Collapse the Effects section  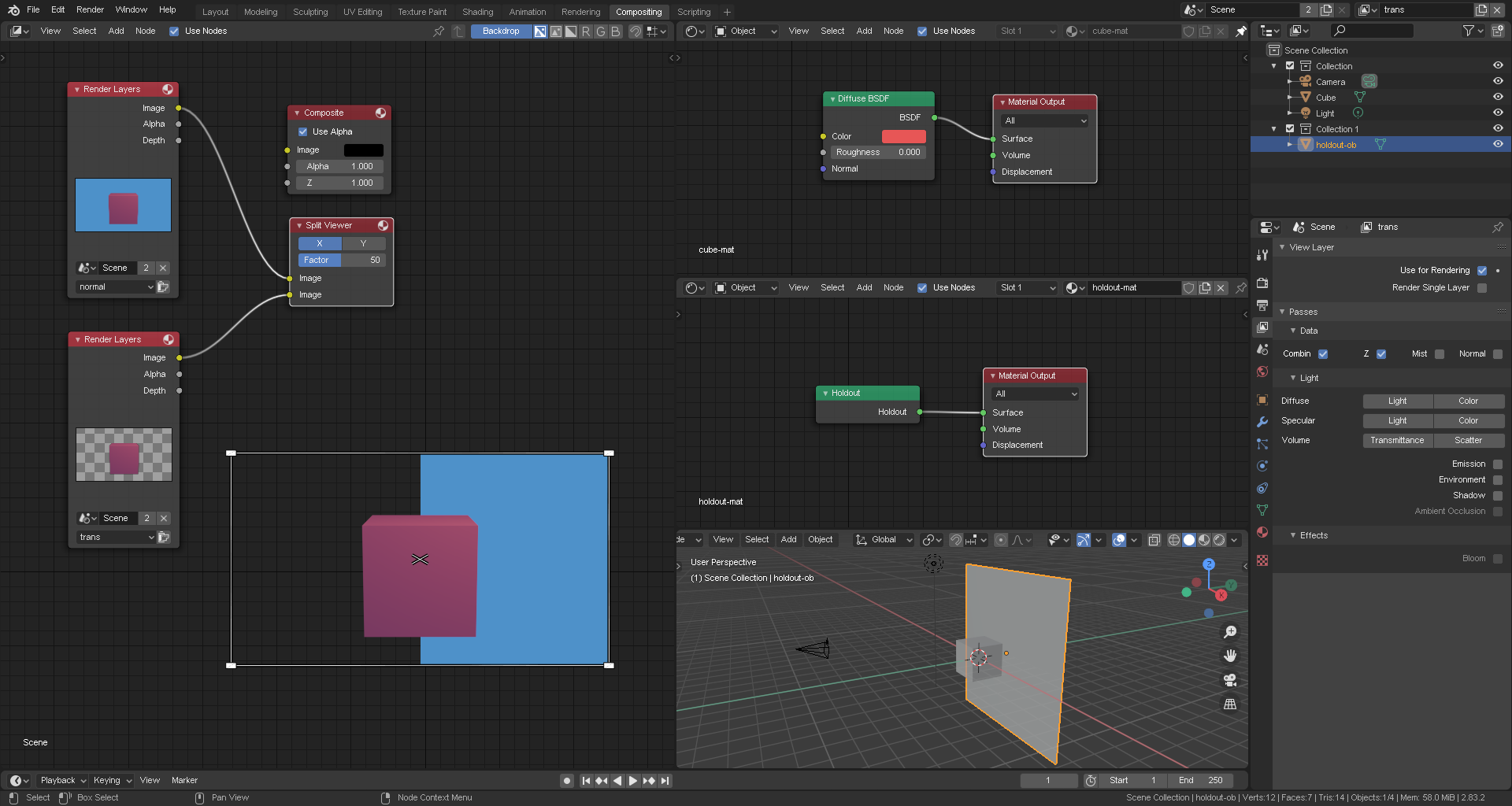point(1293,535)
